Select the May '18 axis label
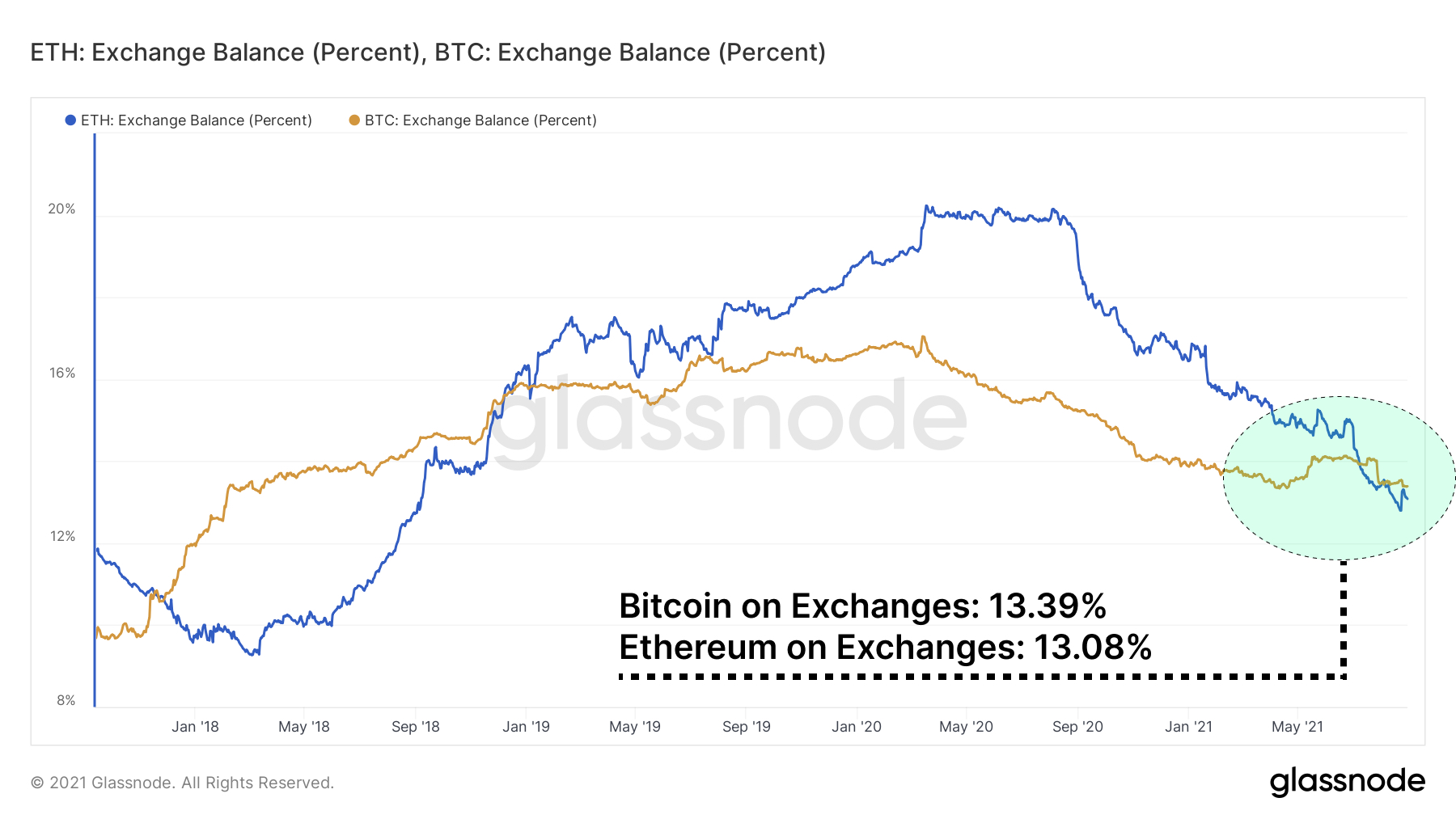 coord(304,726)
